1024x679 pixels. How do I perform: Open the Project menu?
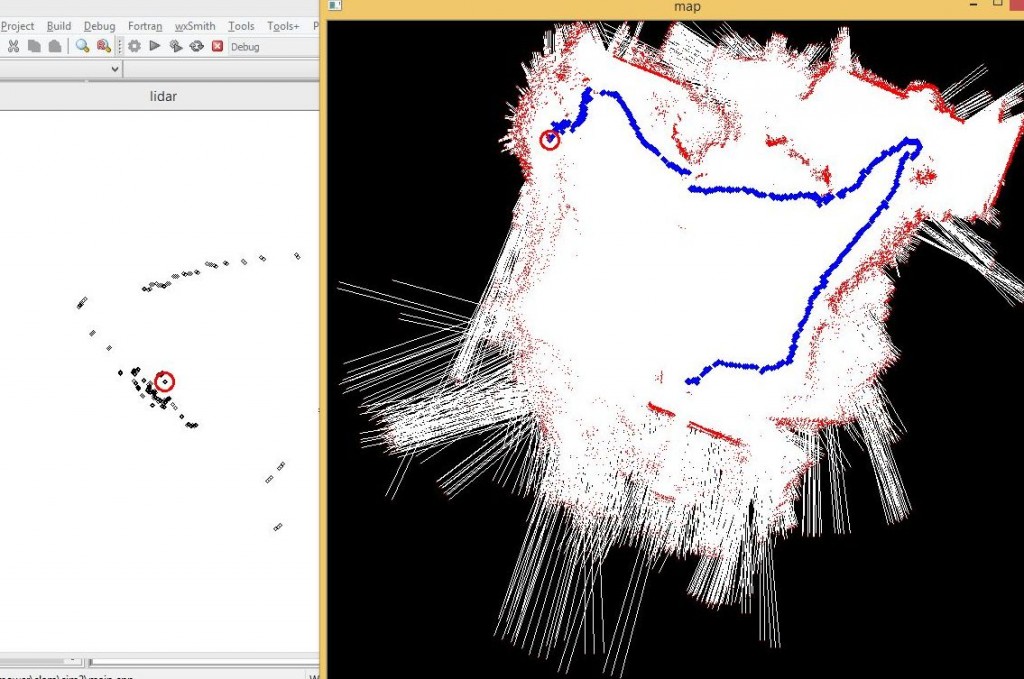(18, 26)
